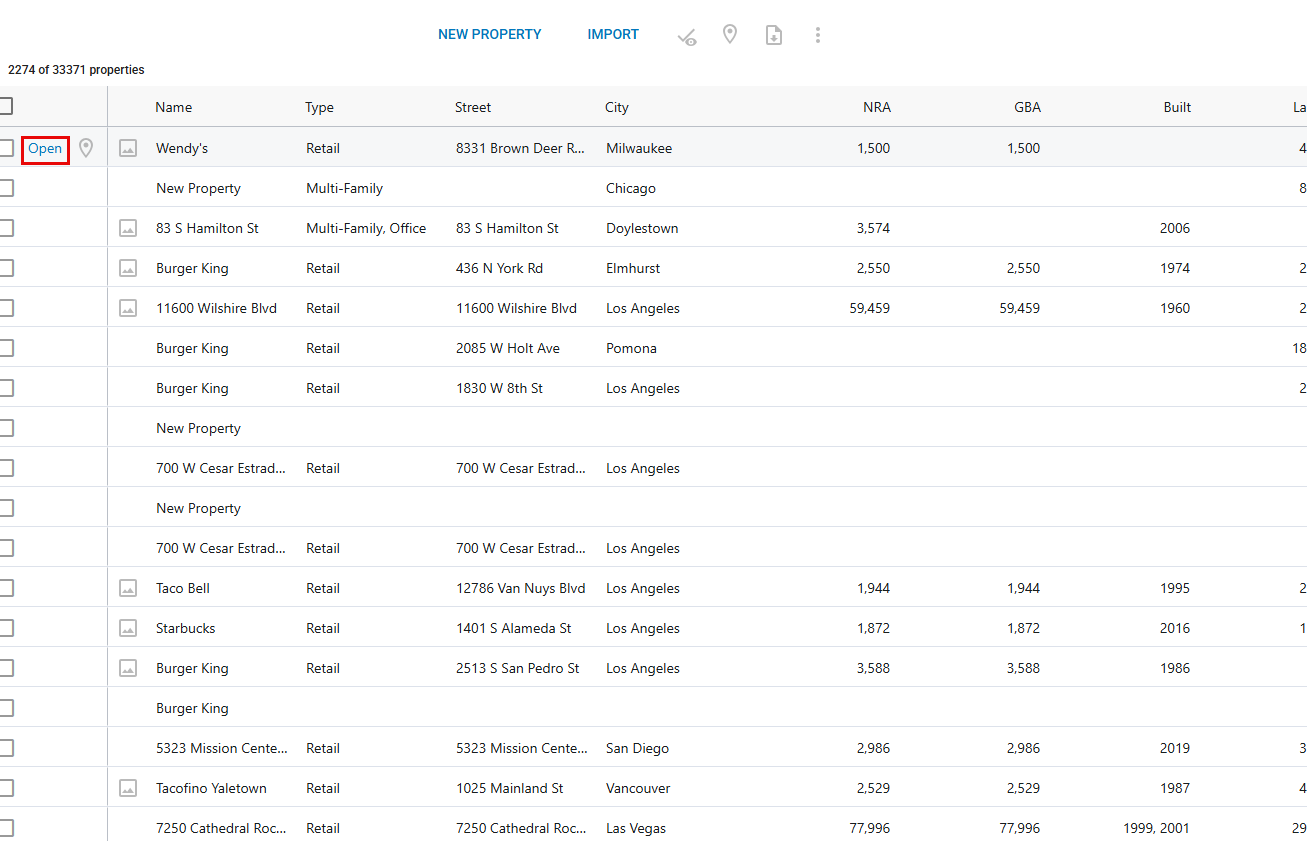Check the Taco Bell row checkbox
Image resolution: width=1307 pixels, height=841 pixels.
click(x=5, y=588)
